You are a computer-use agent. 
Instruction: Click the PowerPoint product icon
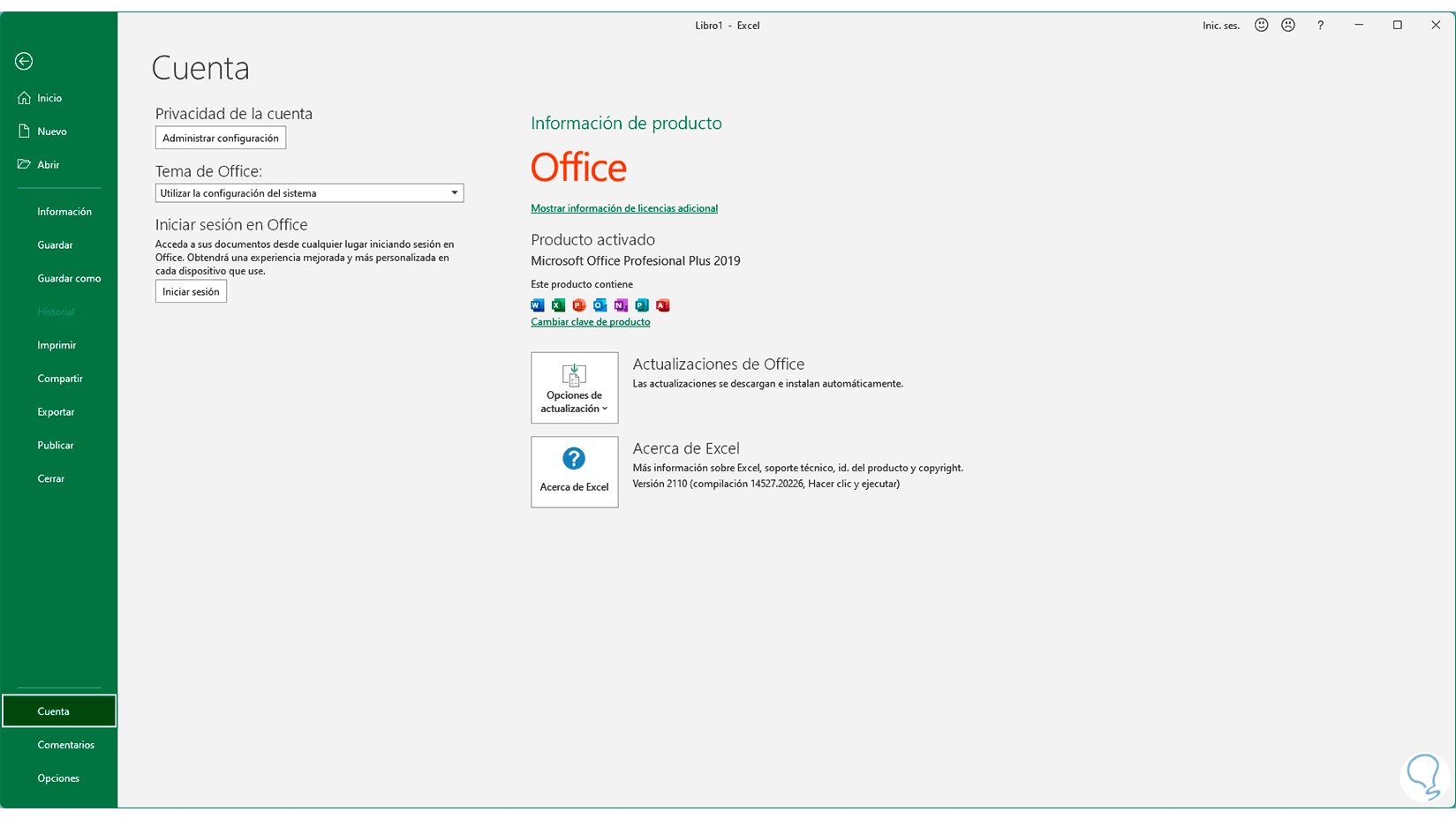(x=579, y=305)
